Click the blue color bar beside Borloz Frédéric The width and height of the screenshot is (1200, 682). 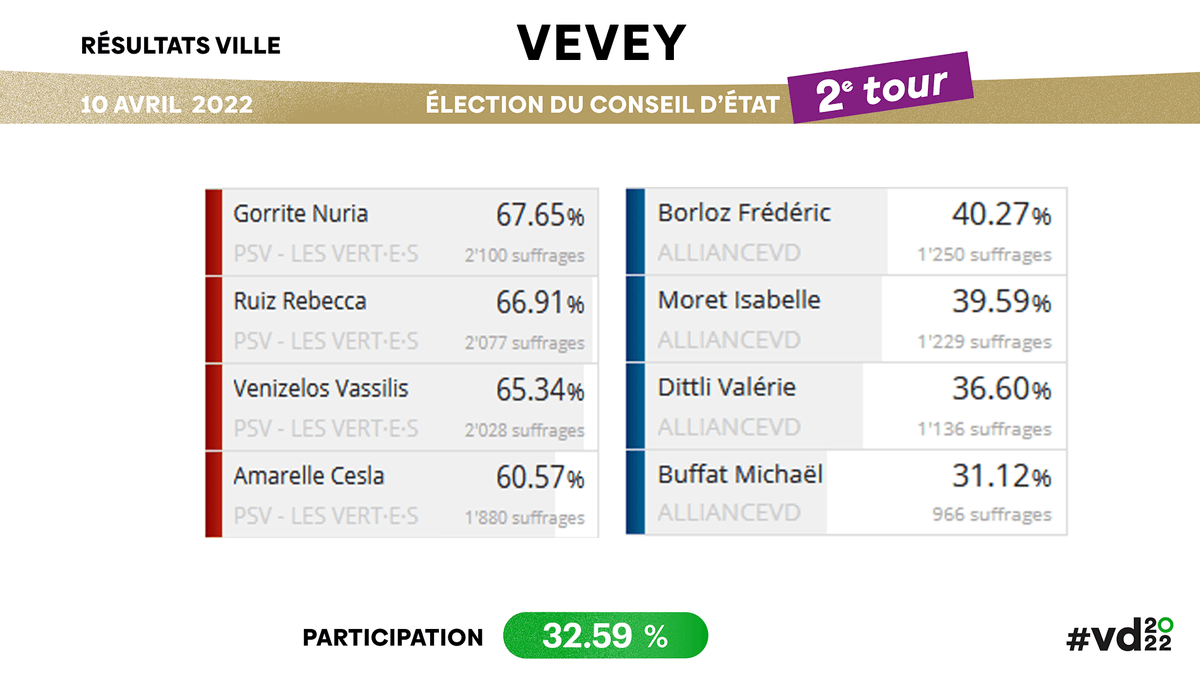point(635,232)
